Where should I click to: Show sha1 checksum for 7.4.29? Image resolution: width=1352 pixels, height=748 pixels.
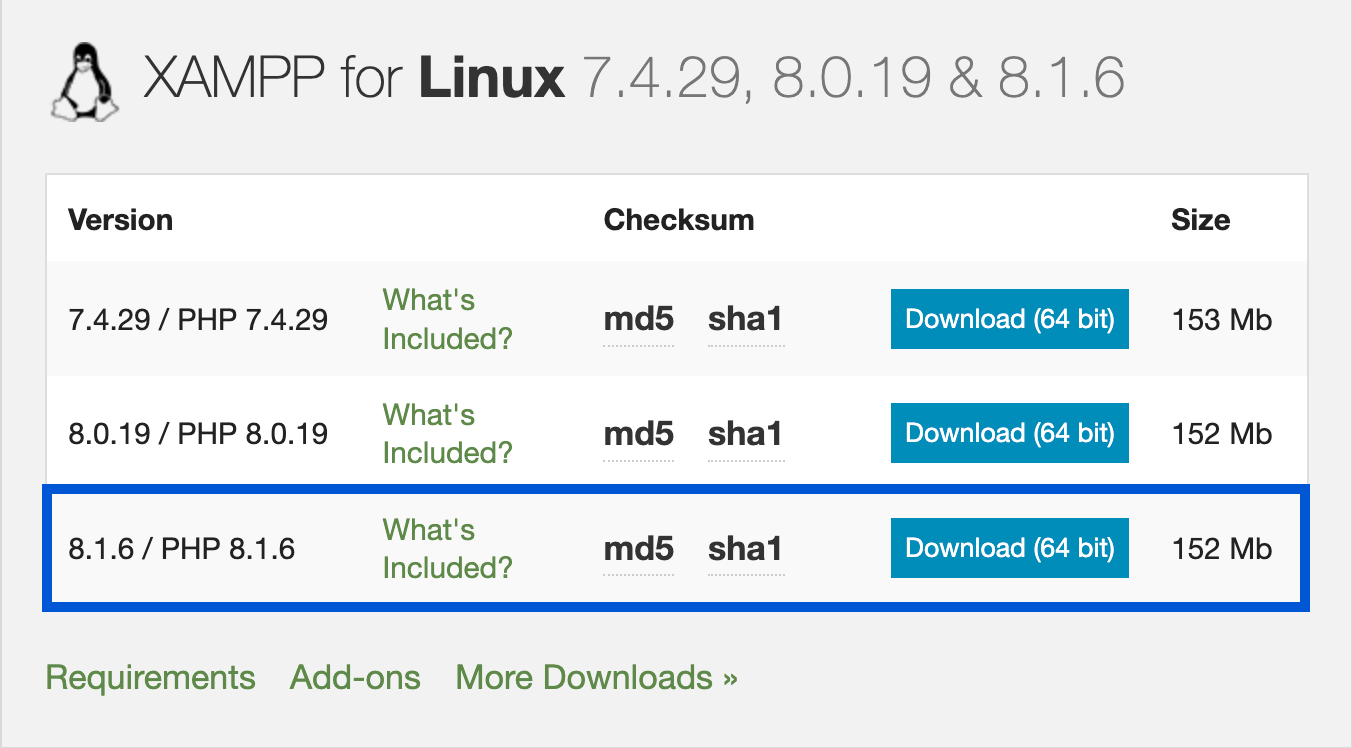tap(745, 320)
